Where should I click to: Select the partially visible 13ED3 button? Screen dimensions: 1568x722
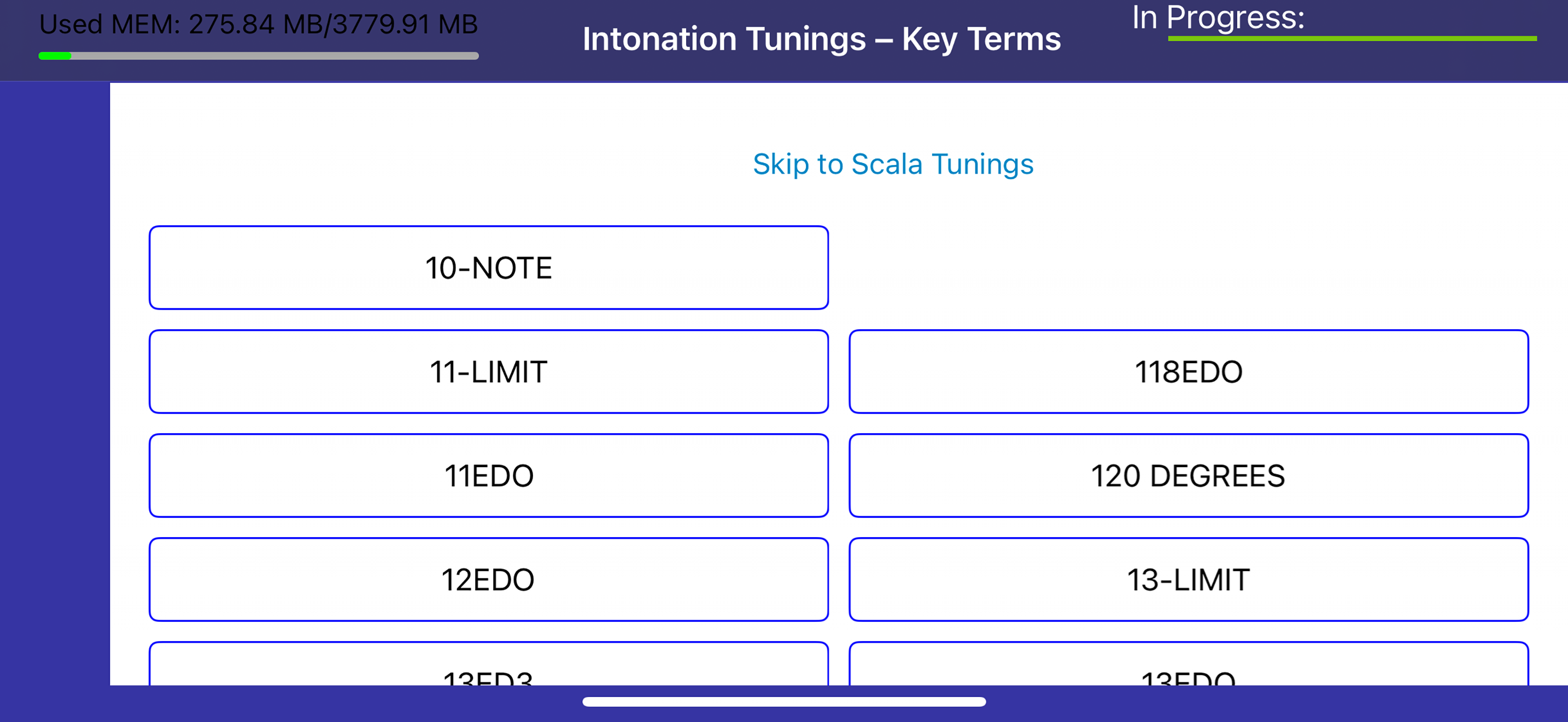click(x=489, y=665)
